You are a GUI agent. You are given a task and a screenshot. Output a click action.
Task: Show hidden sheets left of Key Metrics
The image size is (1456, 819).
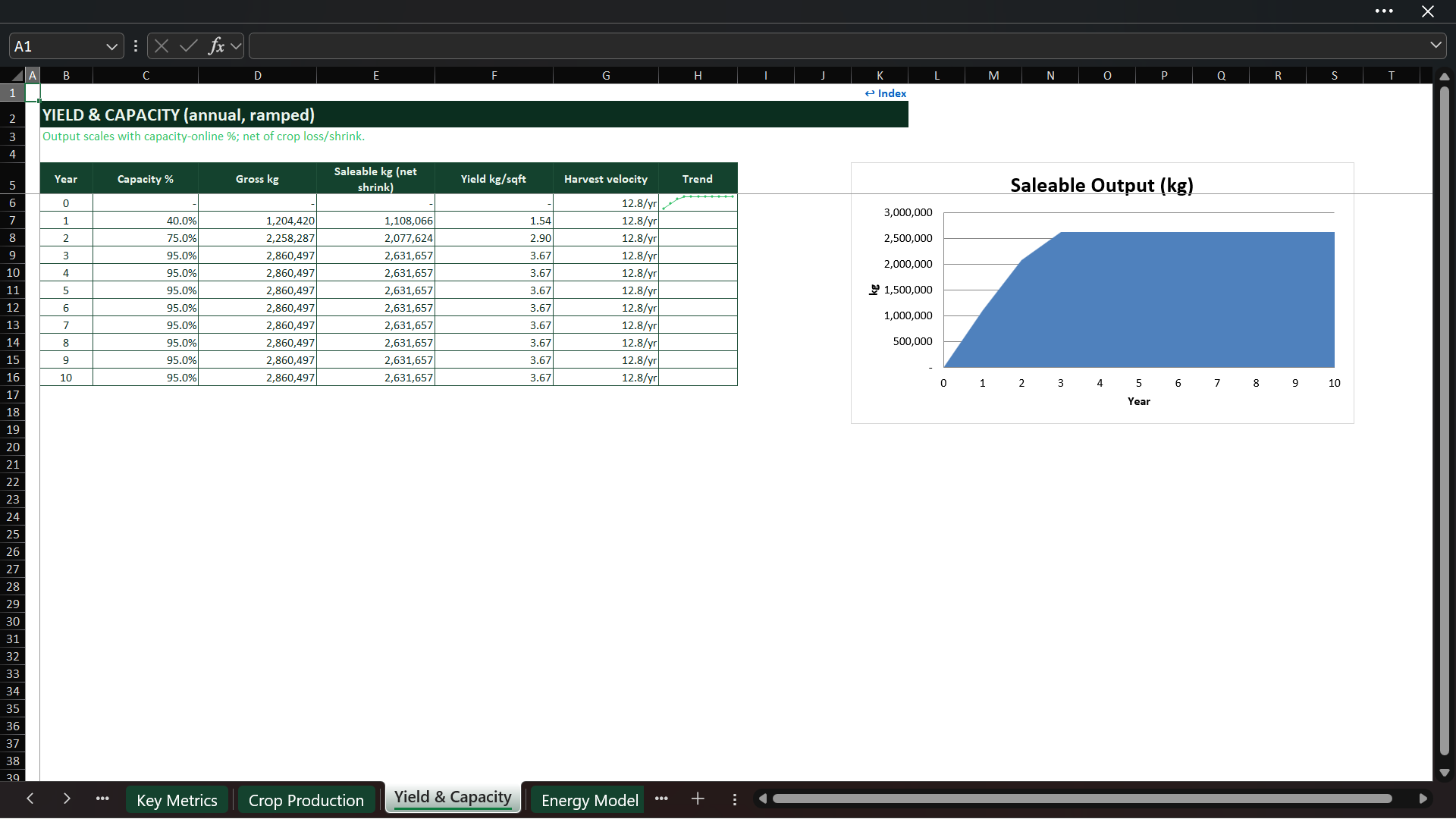[x=102, y=799]
